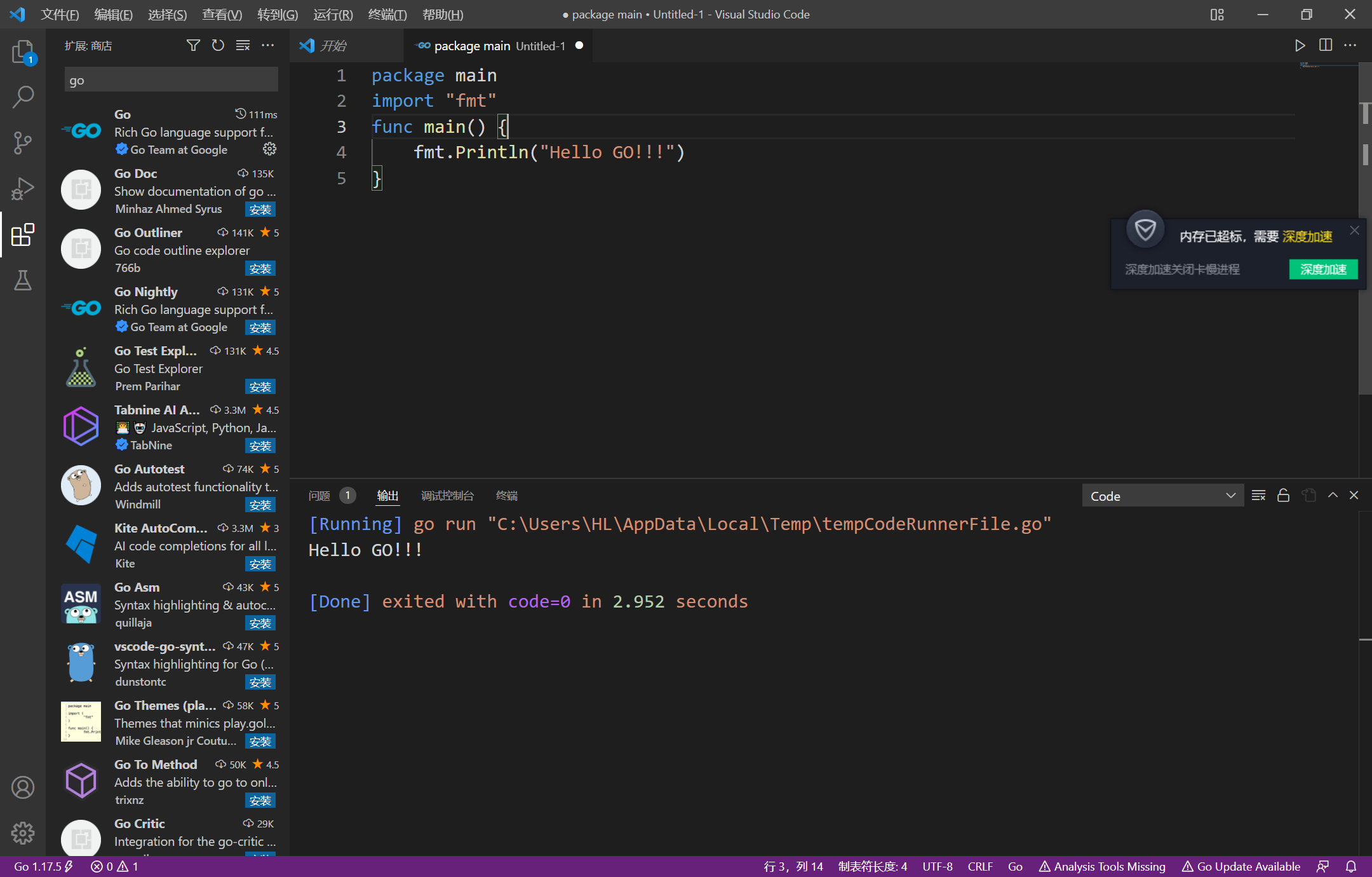Filter extensions with the funnel icon
Image resolution: width=1372 pixels, height=877 pixels.
(x=193, y=45)
